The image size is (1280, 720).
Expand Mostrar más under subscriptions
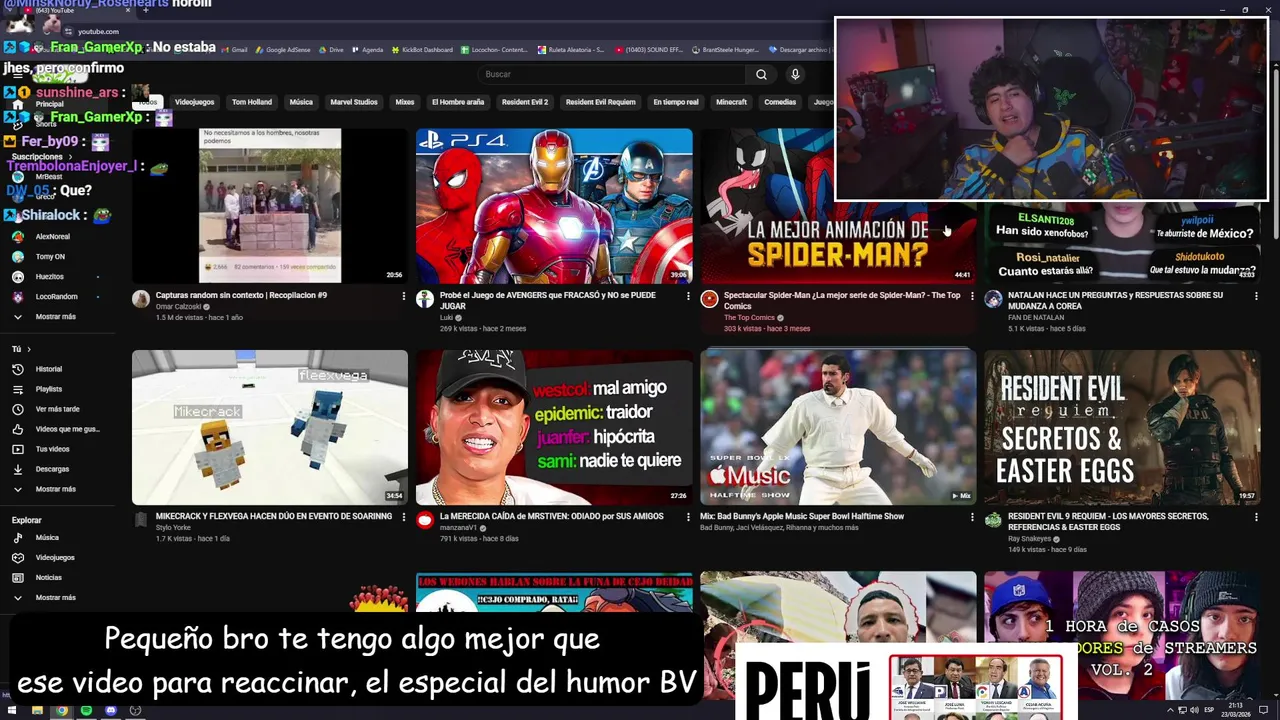(55, 317)
